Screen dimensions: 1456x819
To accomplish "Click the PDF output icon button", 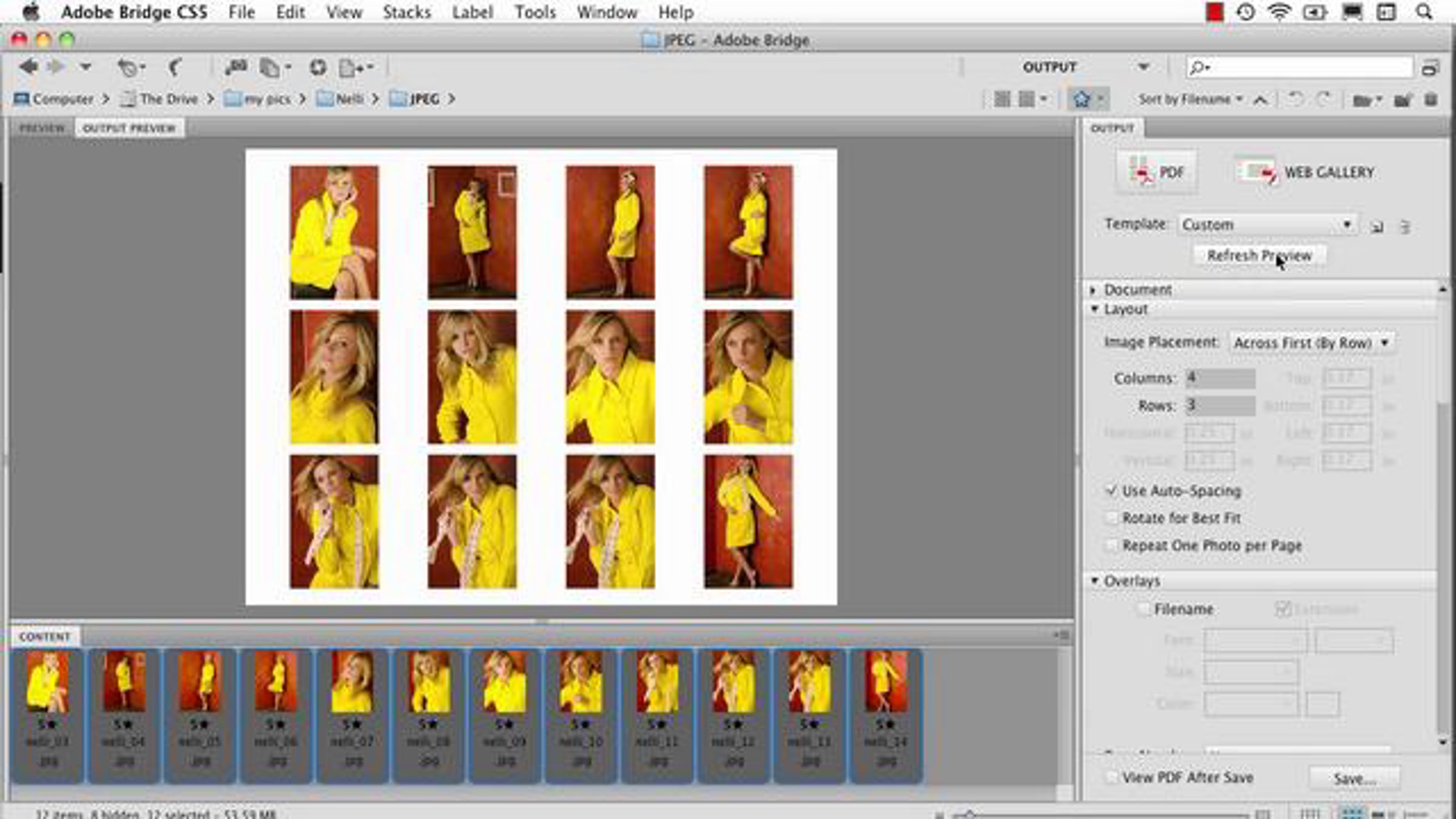I will [x=1157, y=172].
